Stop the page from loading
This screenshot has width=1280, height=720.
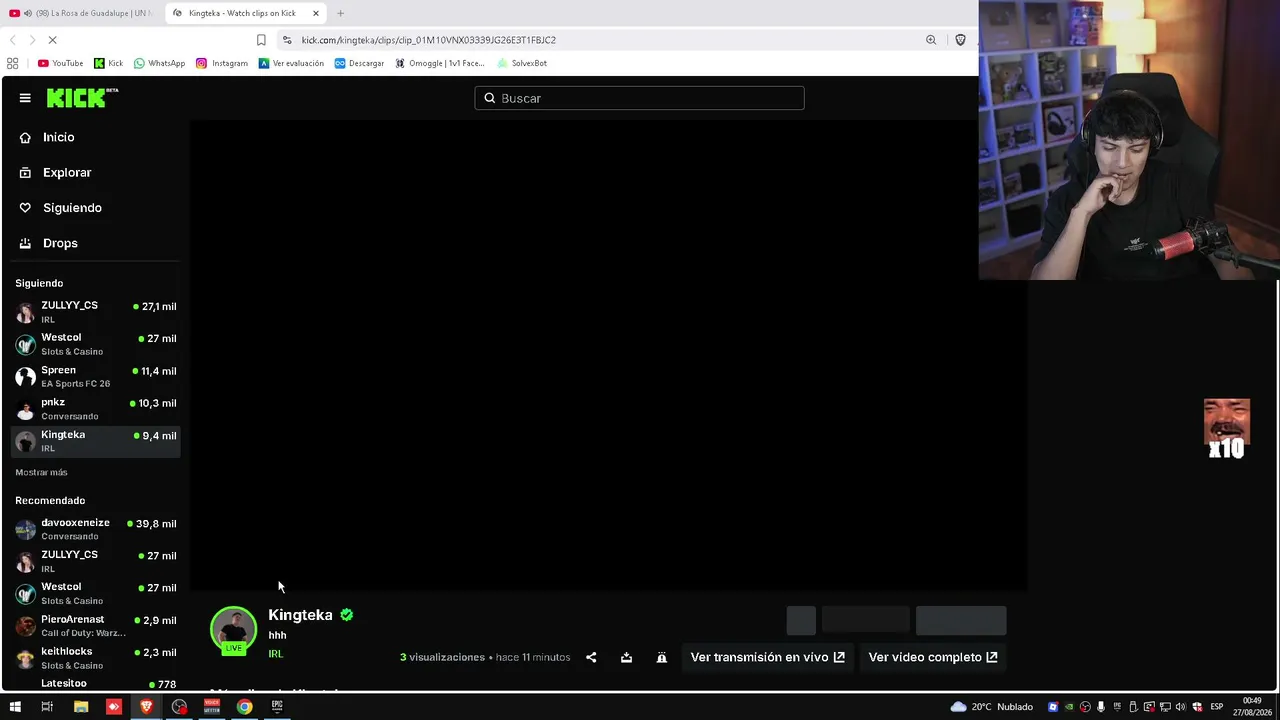click(x=53, y=40)
